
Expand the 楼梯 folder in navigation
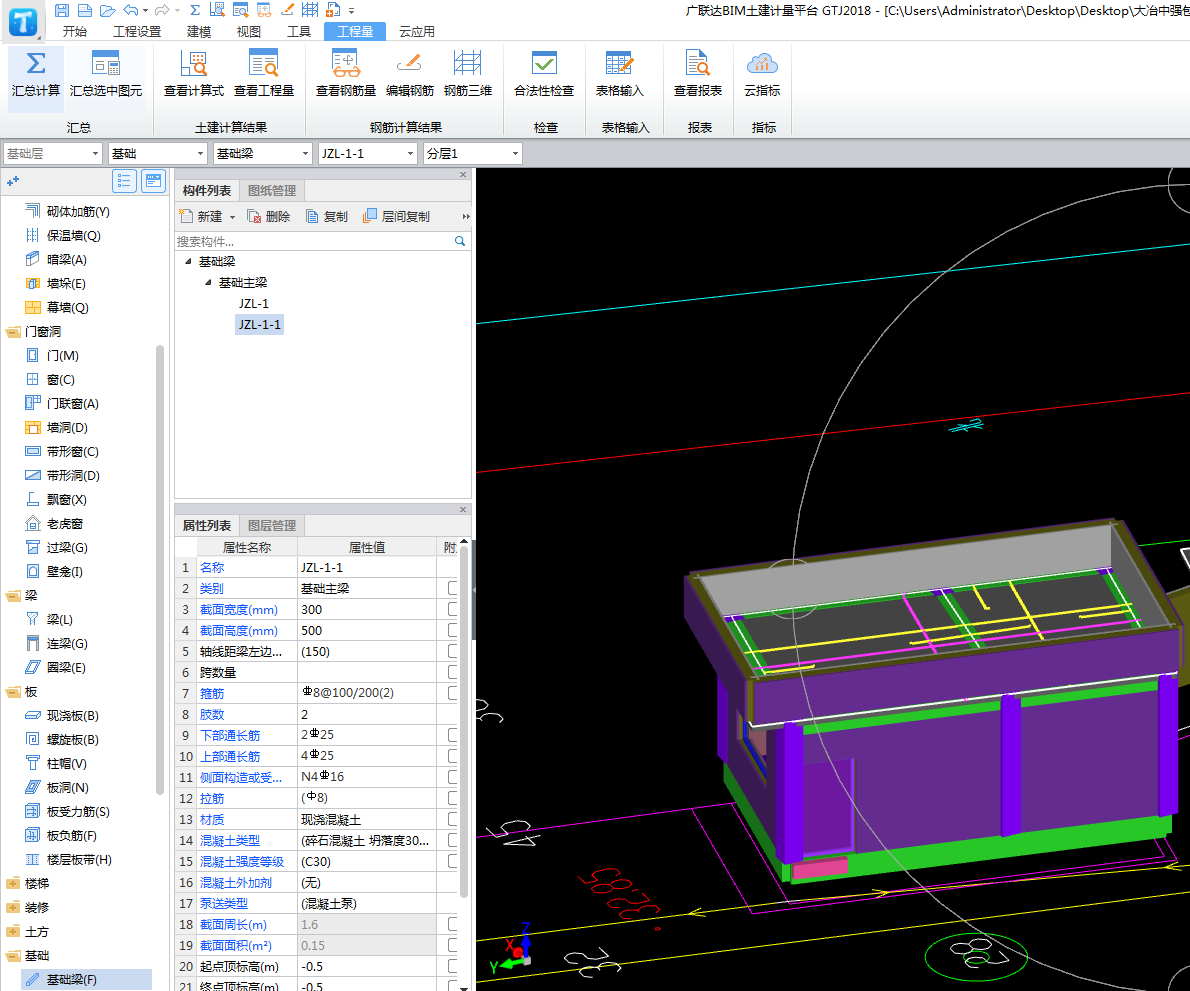click(13, 884)
